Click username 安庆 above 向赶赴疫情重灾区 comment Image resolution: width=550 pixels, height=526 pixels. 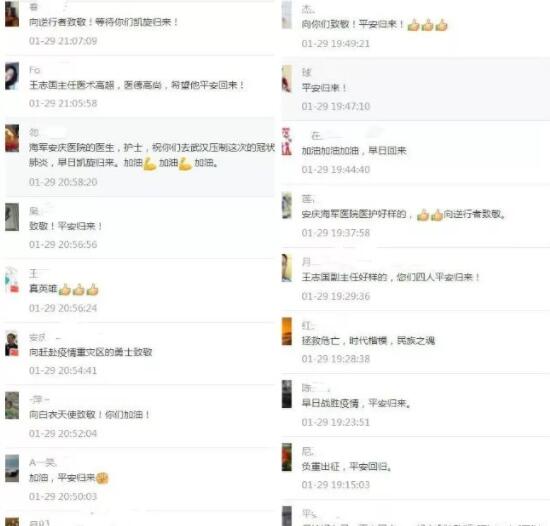pos(38,337)
